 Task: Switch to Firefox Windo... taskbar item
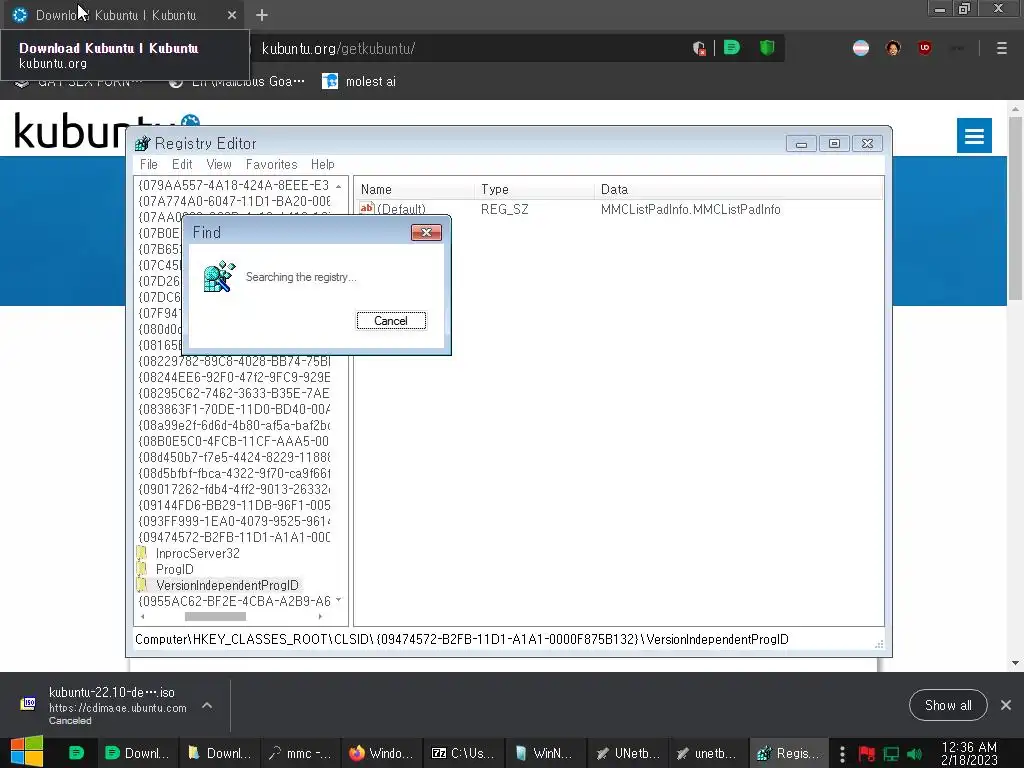[381, 753]
